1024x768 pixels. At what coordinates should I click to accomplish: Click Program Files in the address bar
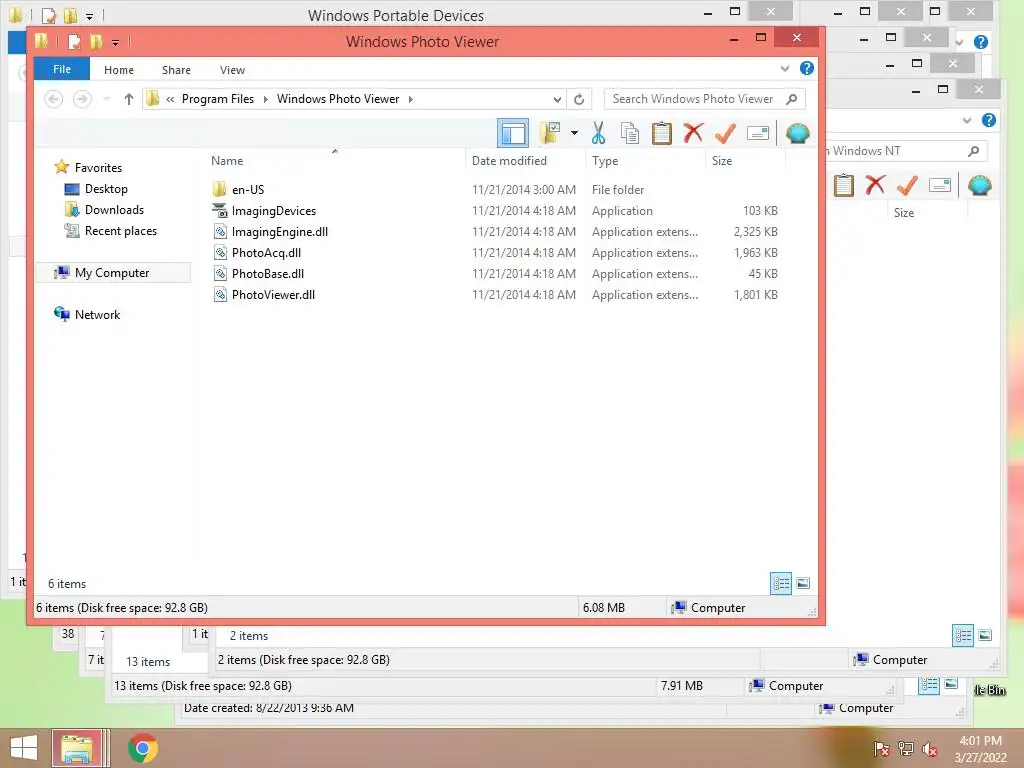[217, 99]
